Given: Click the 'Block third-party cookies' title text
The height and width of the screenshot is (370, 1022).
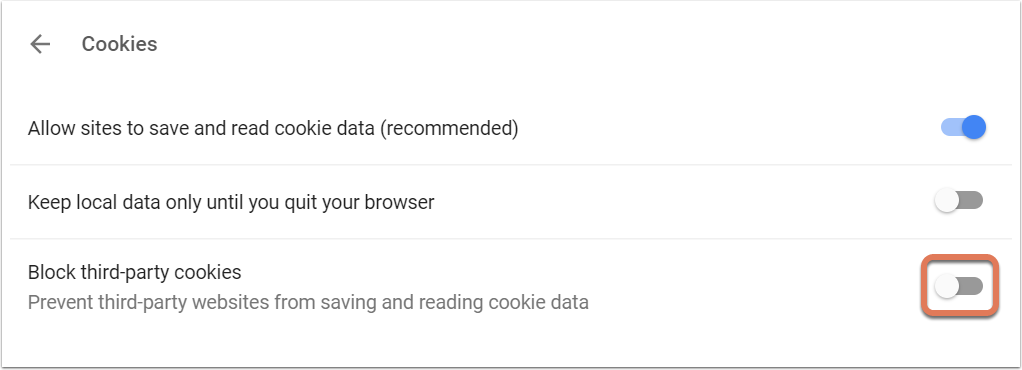Looking at the screenshot, I should click(134, 272).
